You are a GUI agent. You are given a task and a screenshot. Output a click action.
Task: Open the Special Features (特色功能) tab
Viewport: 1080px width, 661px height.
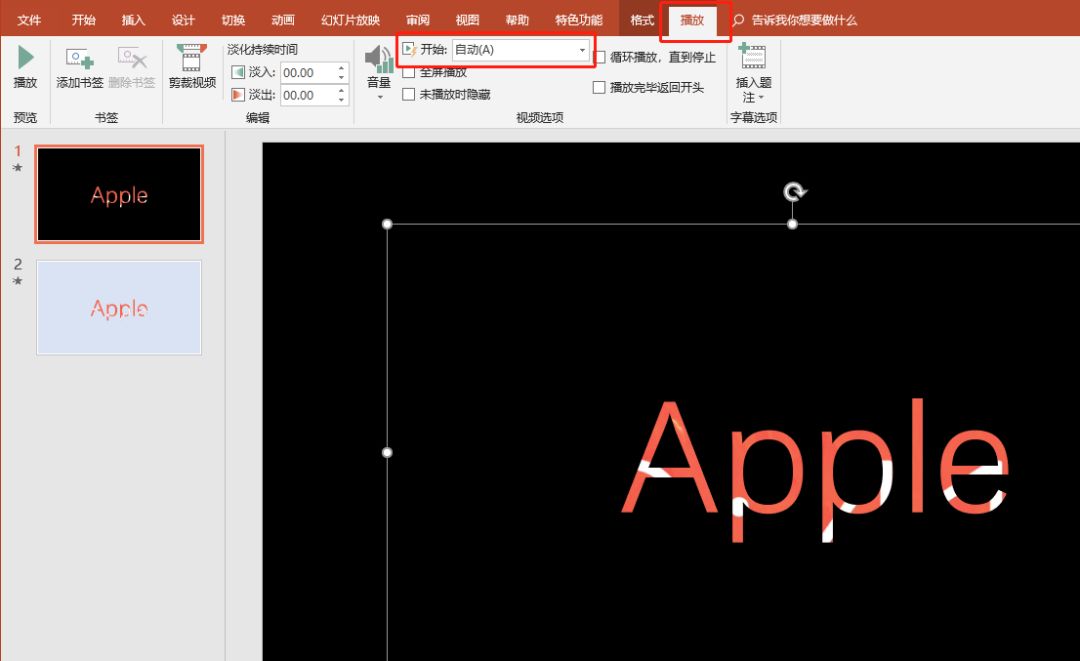coord(579,20)
